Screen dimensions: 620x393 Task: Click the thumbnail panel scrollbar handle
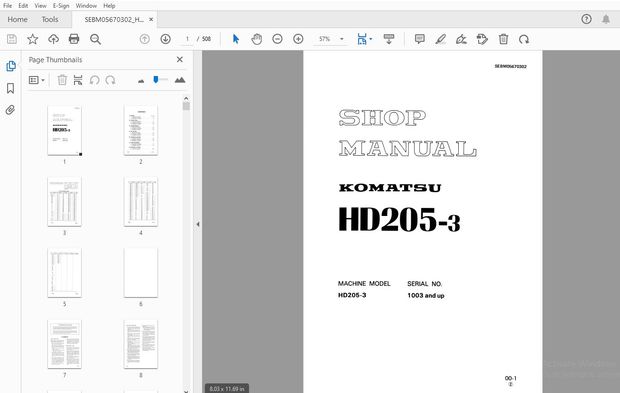coord(186,106)
